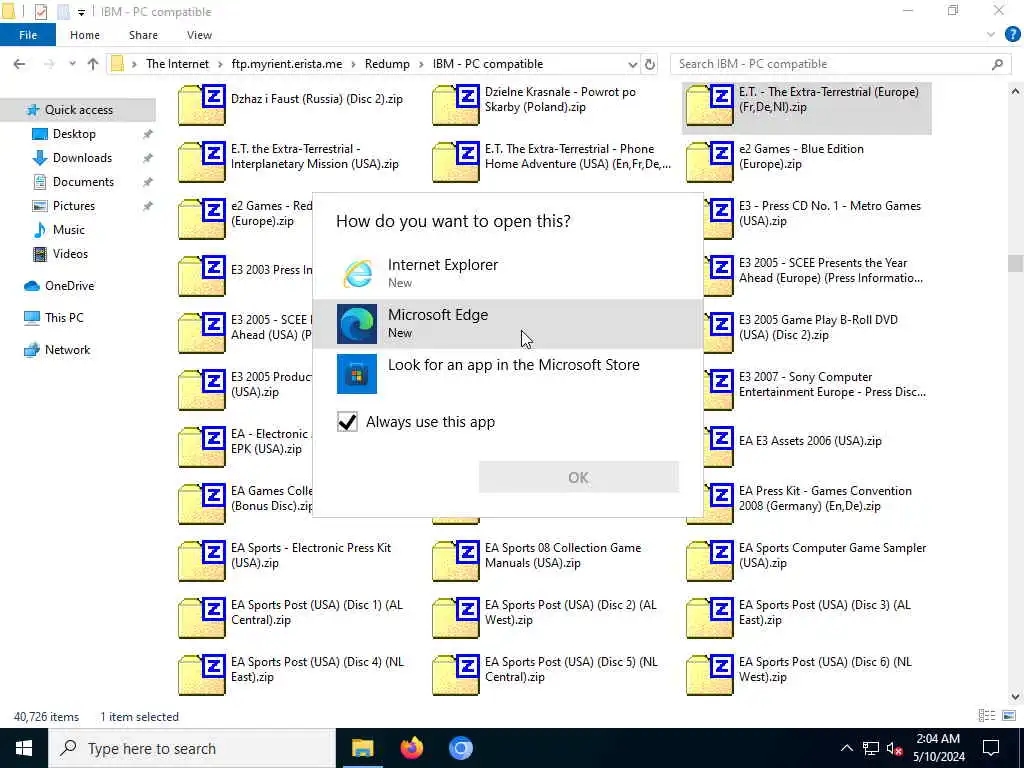Go up one folder level
Image resolution: width=1024 pixels, height=768 pixels.
coord(93,64)
